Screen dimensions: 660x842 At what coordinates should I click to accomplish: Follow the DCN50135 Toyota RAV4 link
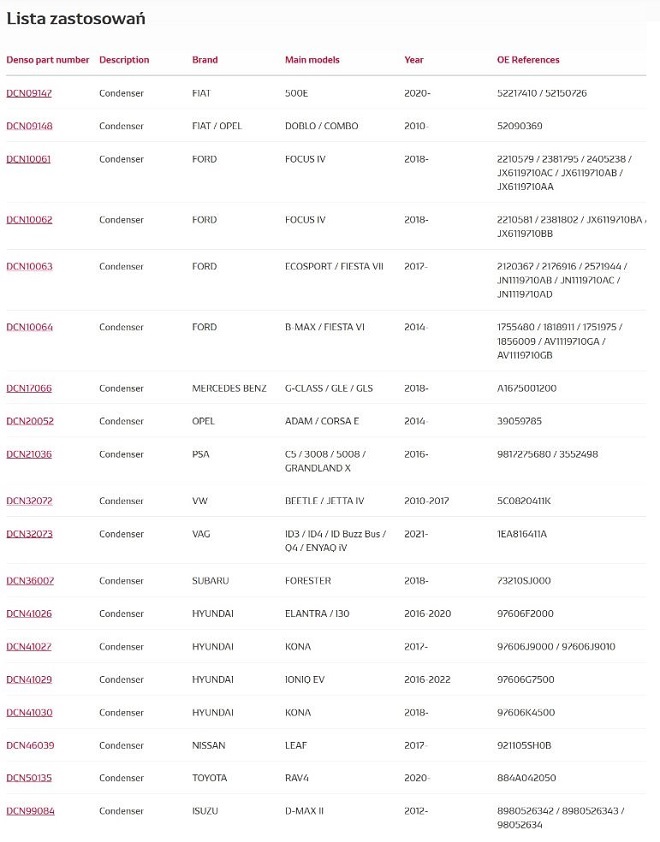(29, 778)
